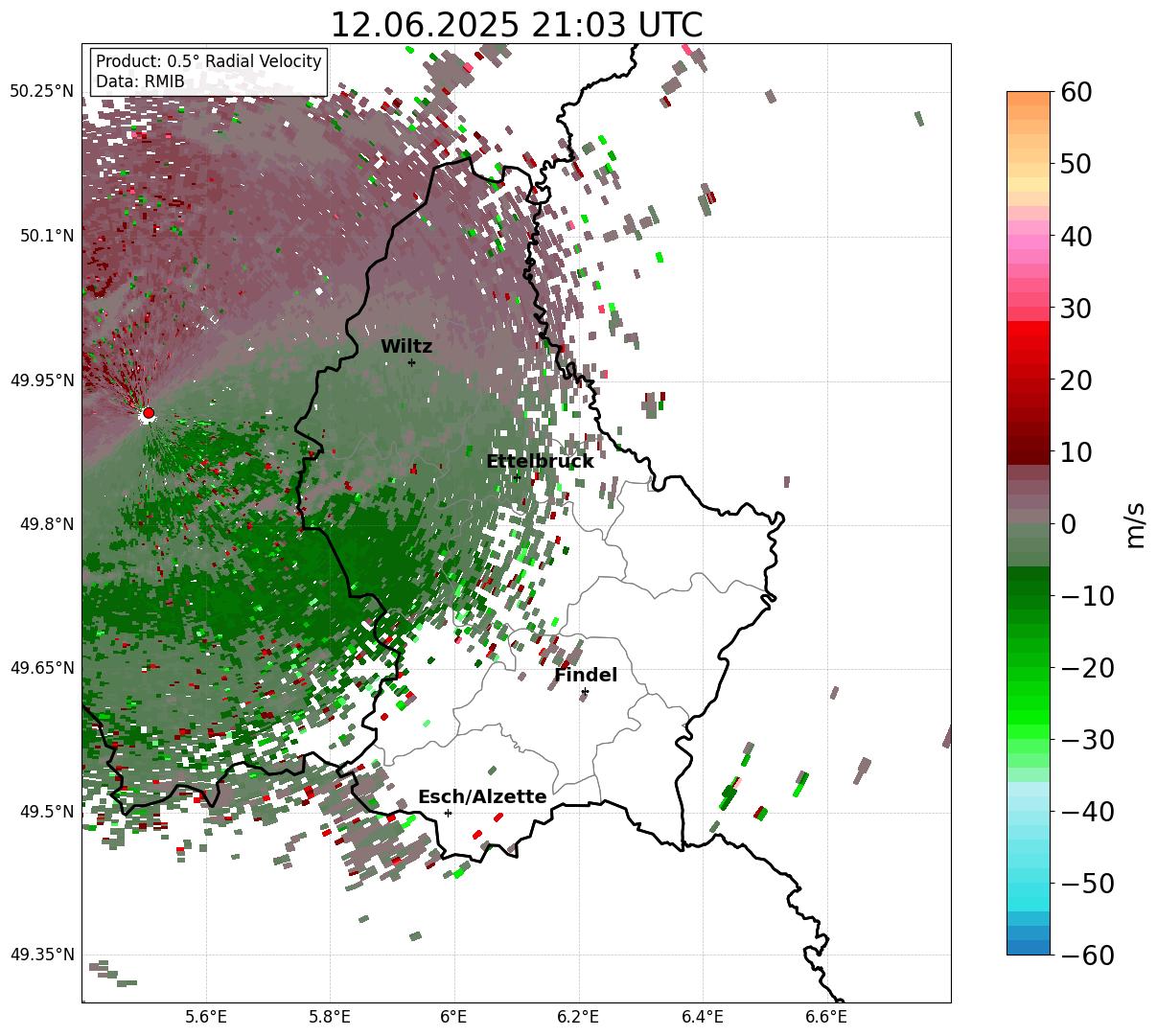Screen dimensions: 1157x1036
Task: Click the 50.1°N latitude label
Action: tap(46, 236)
